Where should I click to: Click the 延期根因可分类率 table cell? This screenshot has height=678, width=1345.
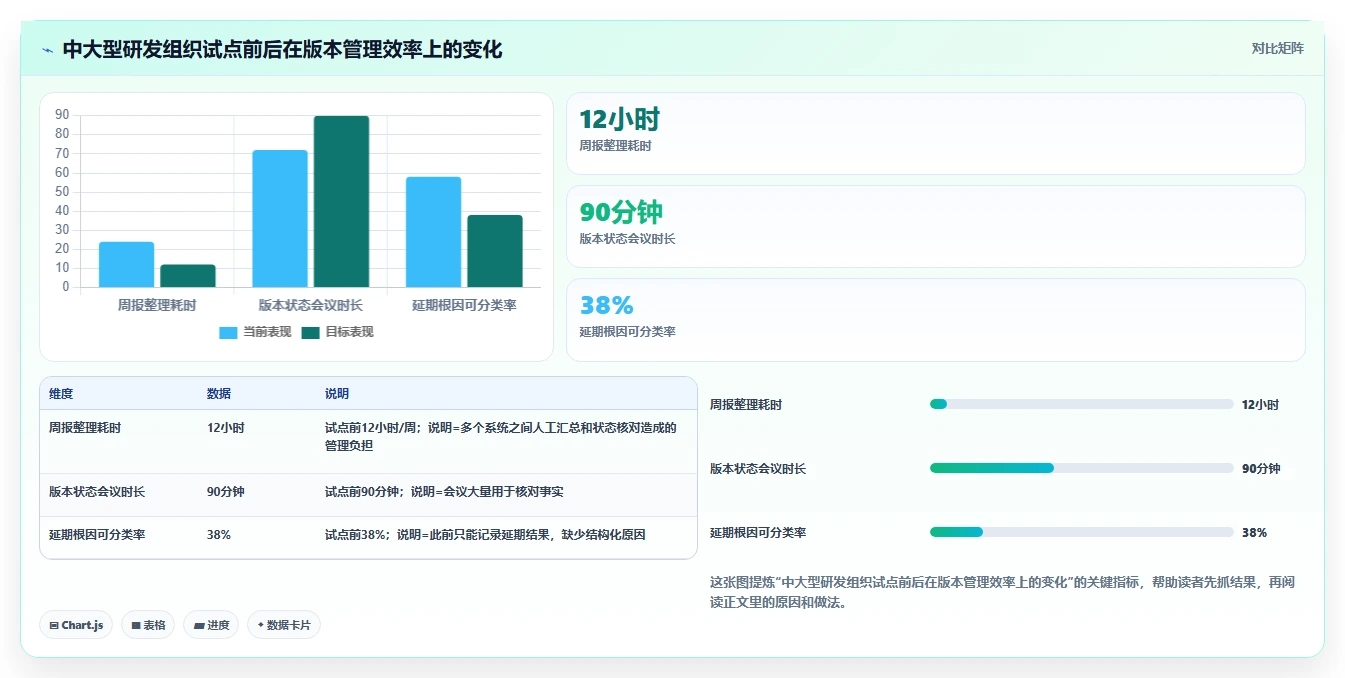click(97, 535)
